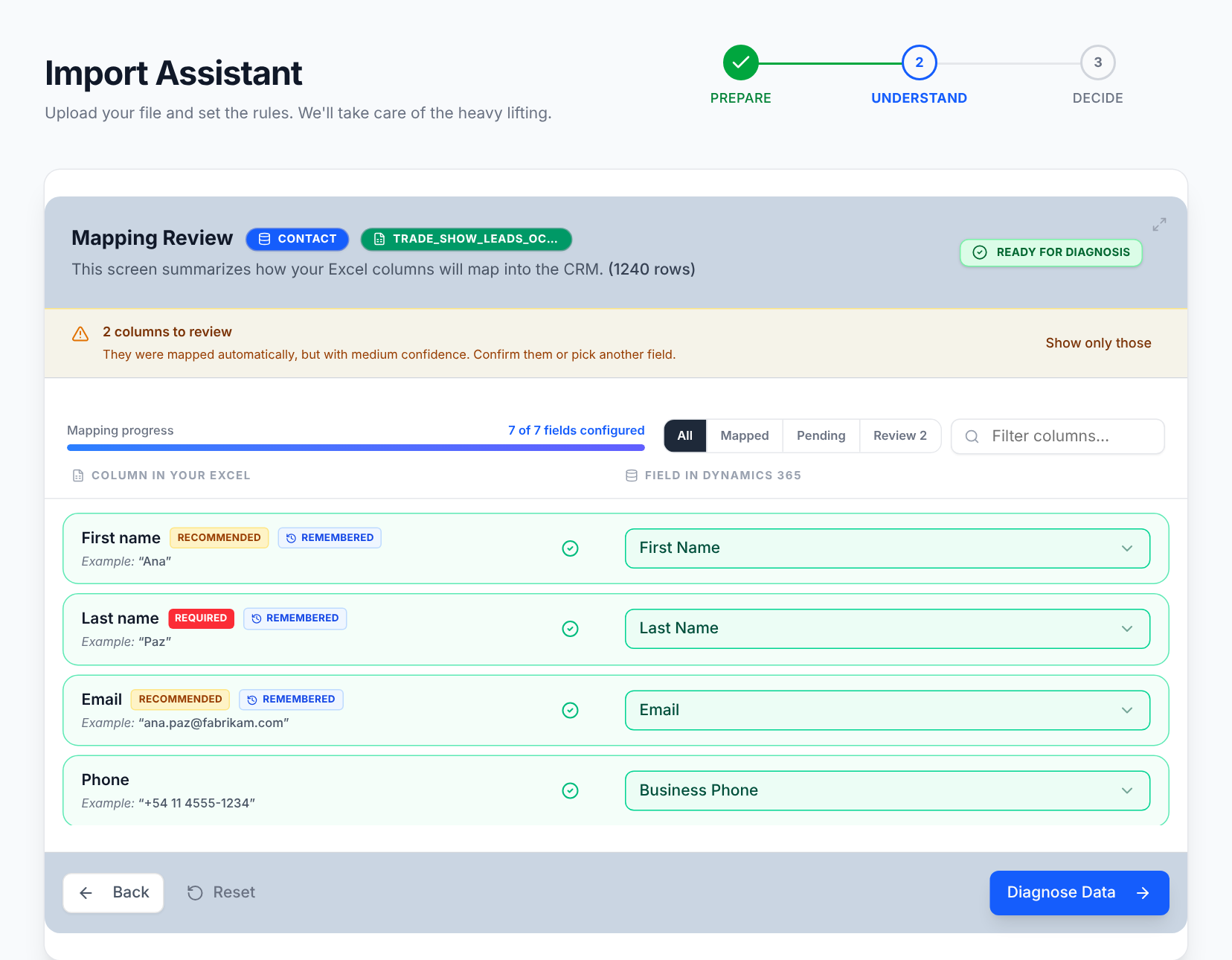Click the COLUMN IN YOUR EXCEL header
The width and height of the screenshot is (1232, 960).
coord(170,476)
